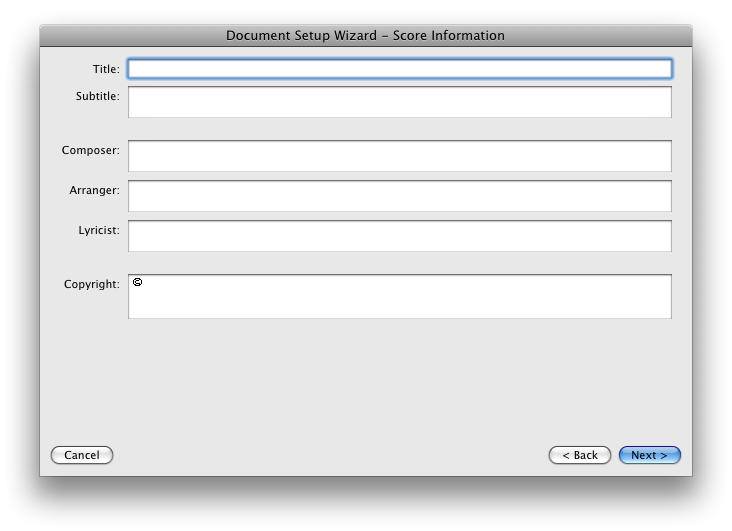Image resolution: width=732 pixels, height=531 pixels.
Task: Click the Title: label
Action: coord(106,69)
